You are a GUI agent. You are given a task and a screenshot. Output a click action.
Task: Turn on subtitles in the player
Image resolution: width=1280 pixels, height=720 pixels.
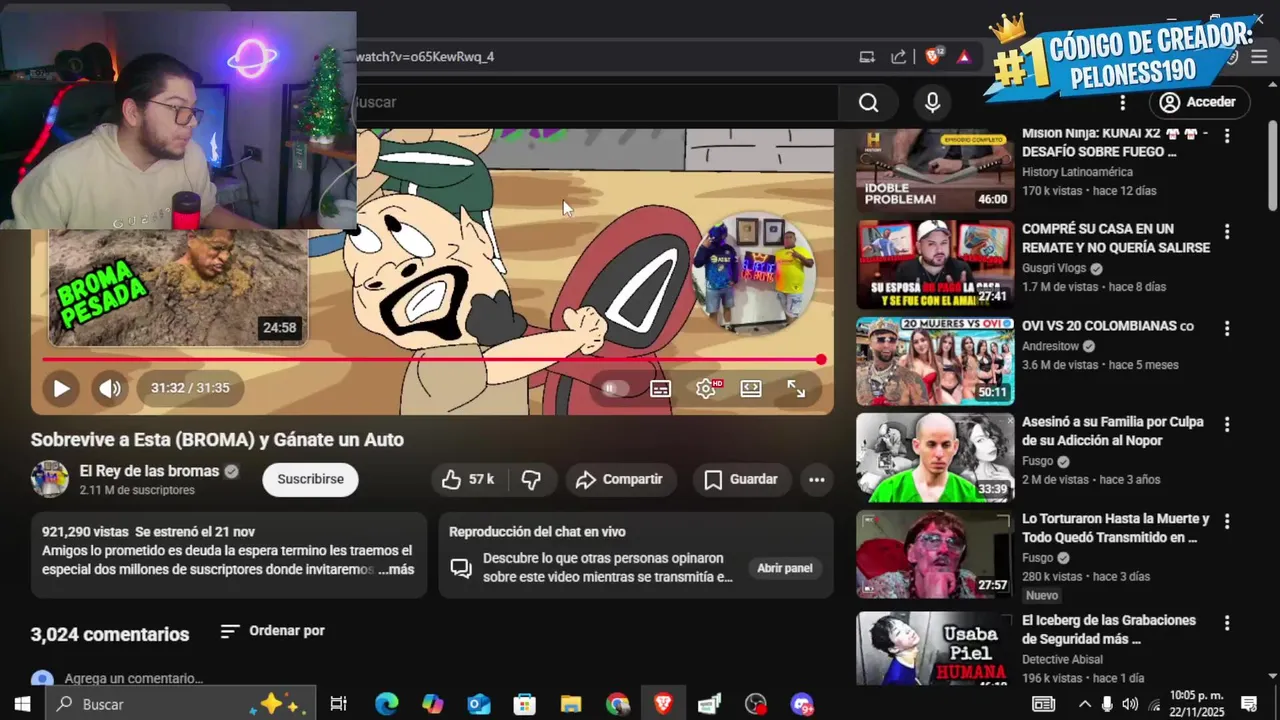click(660, 389)
